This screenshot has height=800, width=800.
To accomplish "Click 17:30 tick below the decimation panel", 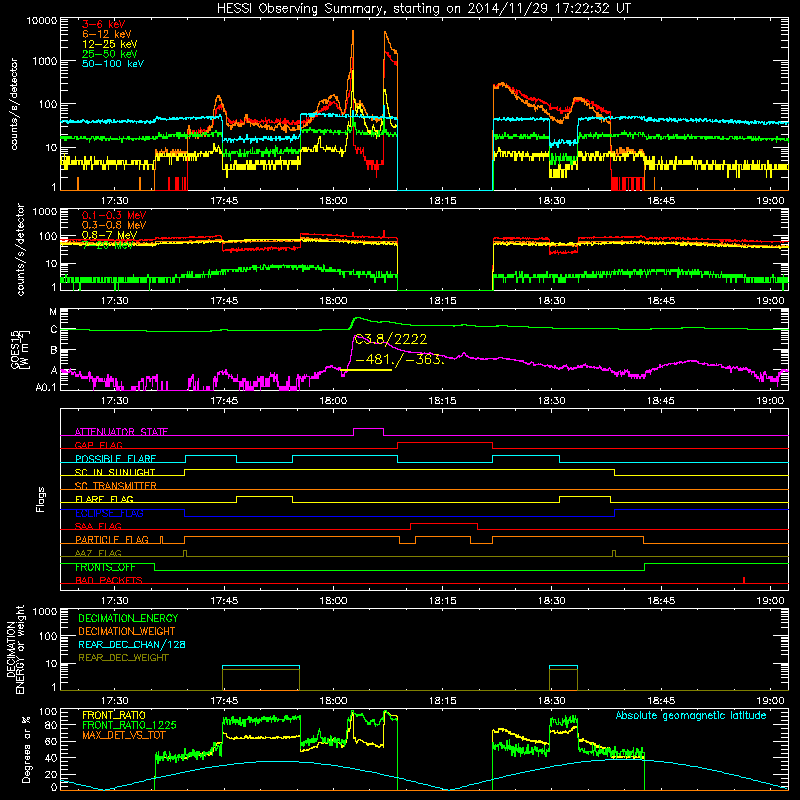I will click(114, 701).
